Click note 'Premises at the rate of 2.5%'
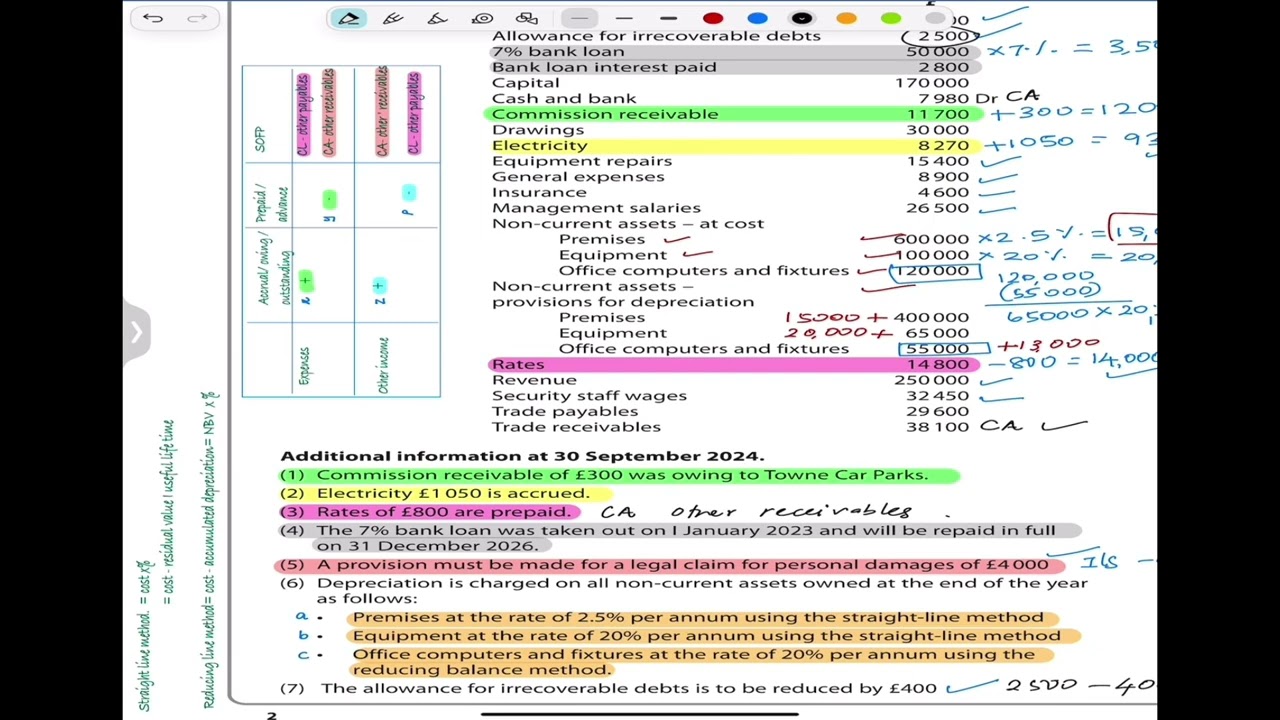Screen dimensions: 1280x720 (x=697, y=617)
